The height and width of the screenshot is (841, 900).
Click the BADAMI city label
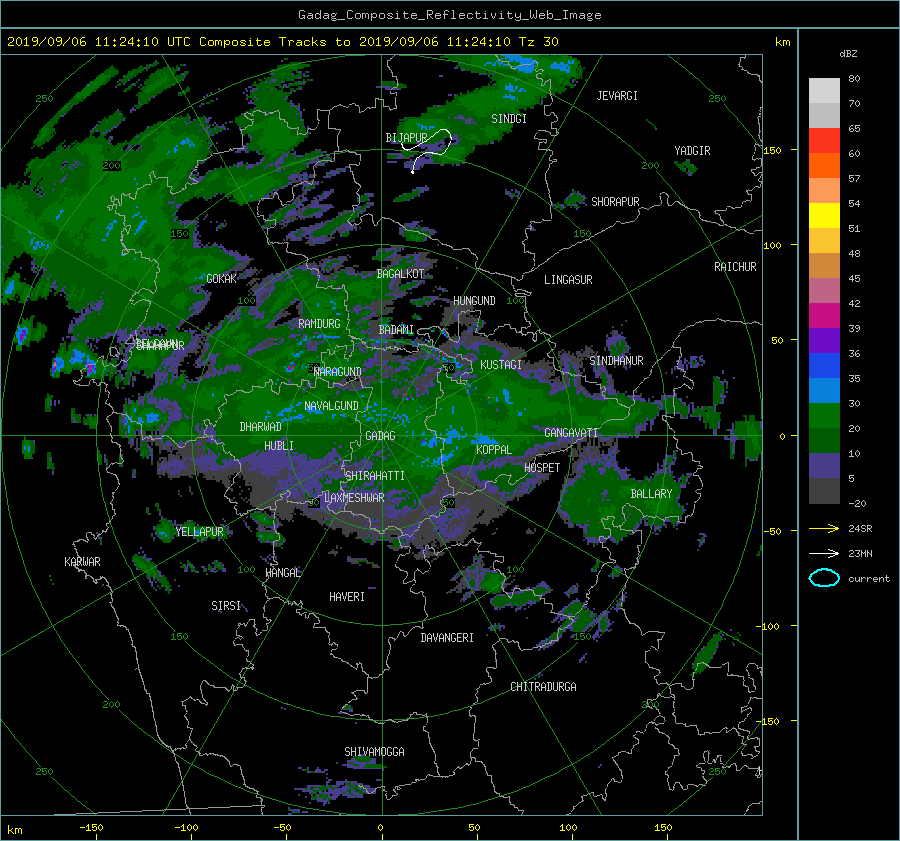point(396,330)
